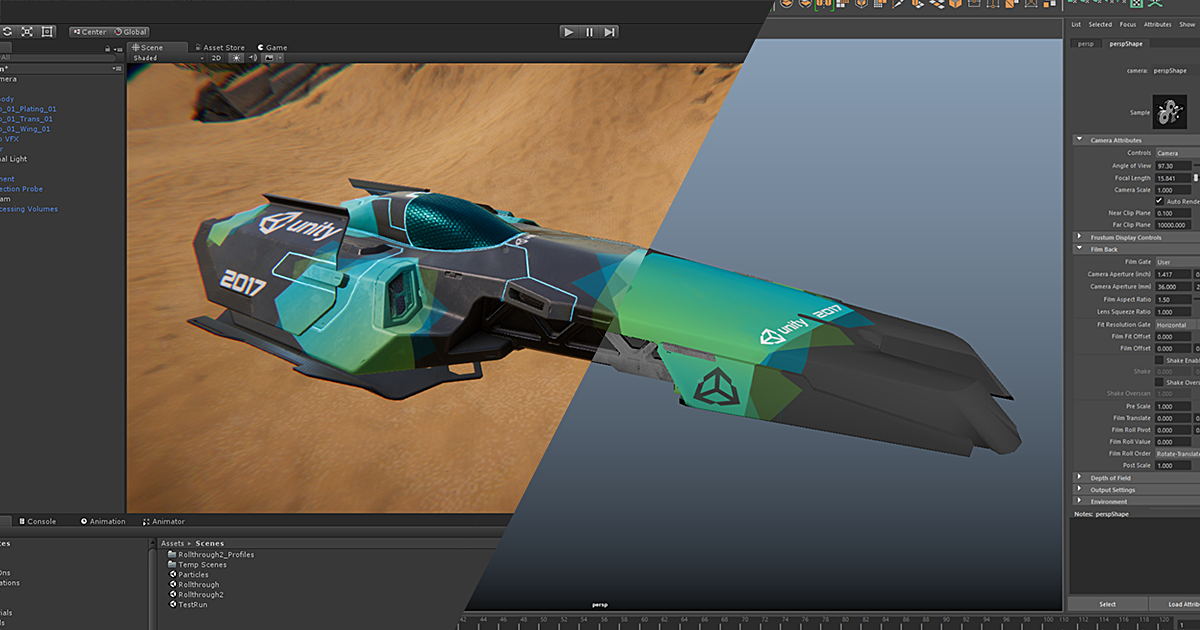Select the Rect transform tool icon
The image size is (1200, 630).
[x=48, y=32]
